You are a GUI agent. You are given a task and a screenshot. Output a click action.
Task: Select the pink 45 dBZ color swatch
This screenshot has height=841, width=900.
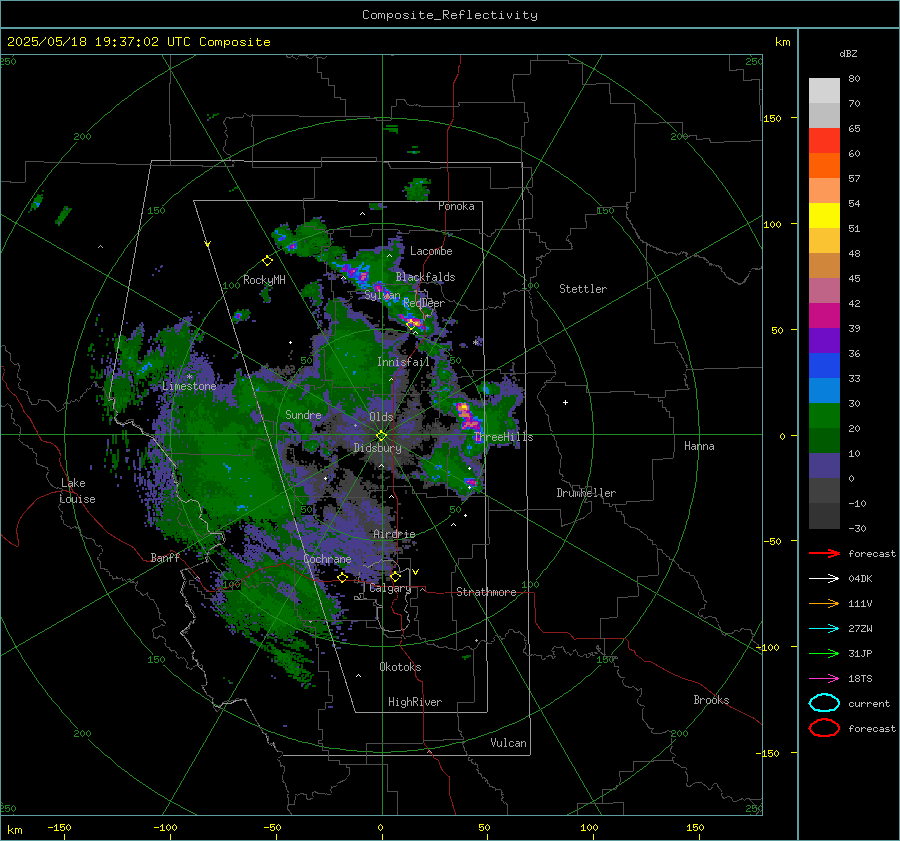click(824, 290)
